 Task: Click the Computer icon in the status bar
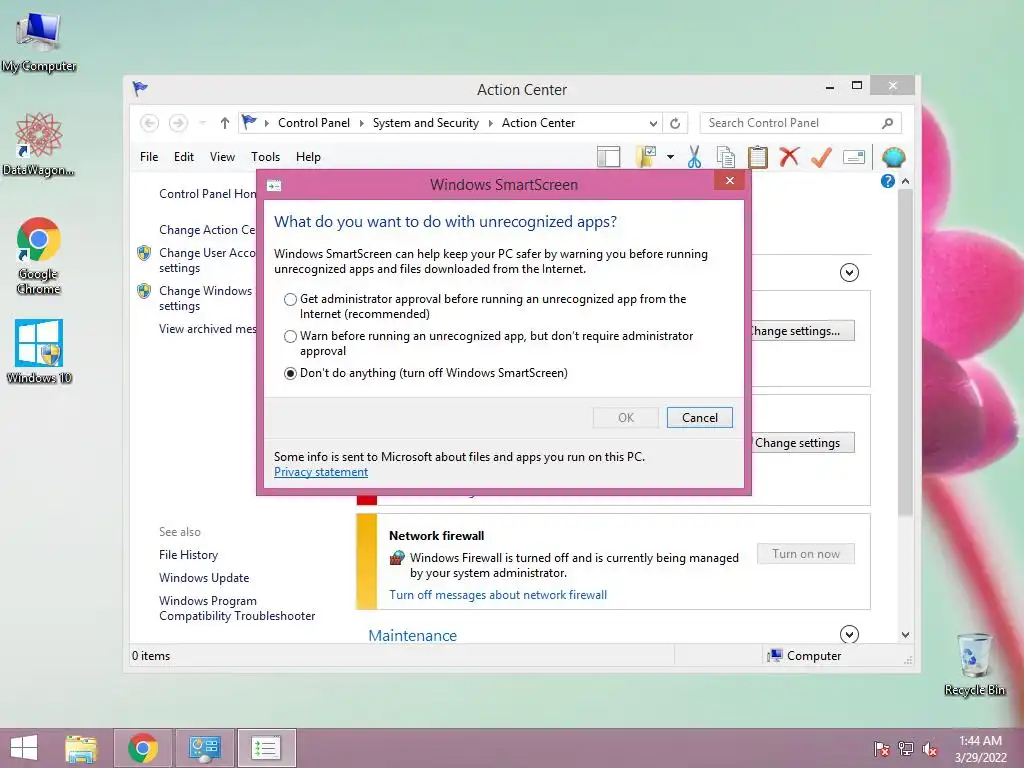tap(775, 655)
